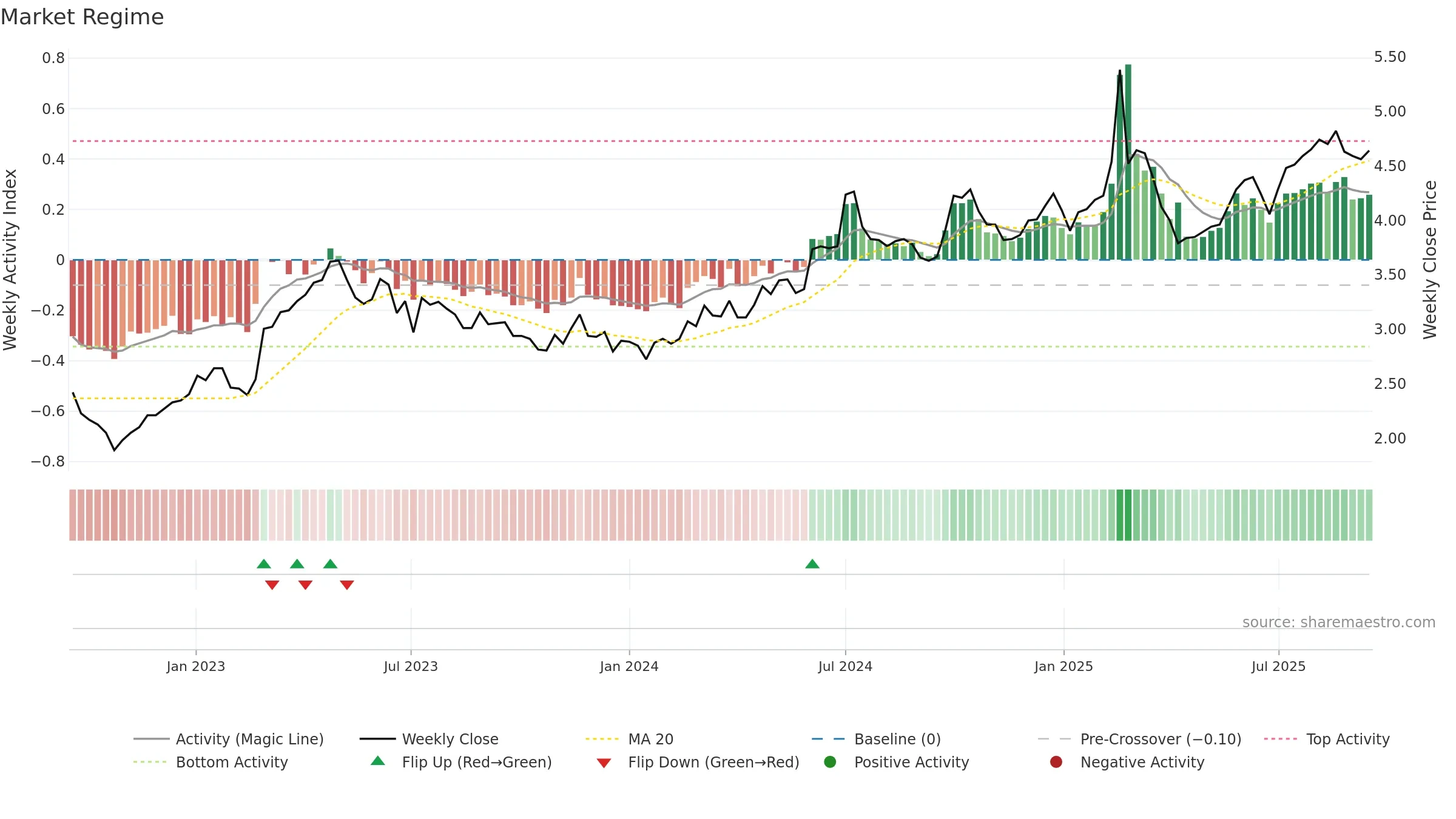Toggle Pre-Crossover (−0.10) legend entry
The height and width of the screenshot is (819, 1456).
click(x=1139, y=739)
